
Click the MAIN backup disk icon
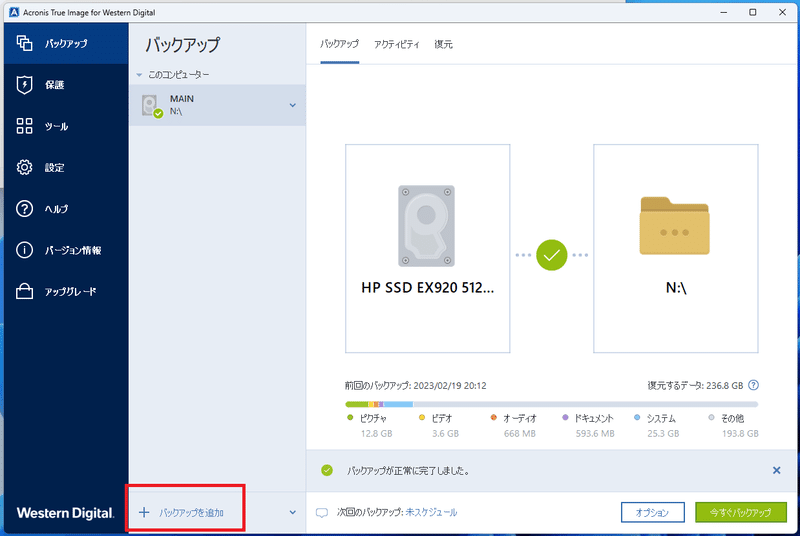click(152, 106)
